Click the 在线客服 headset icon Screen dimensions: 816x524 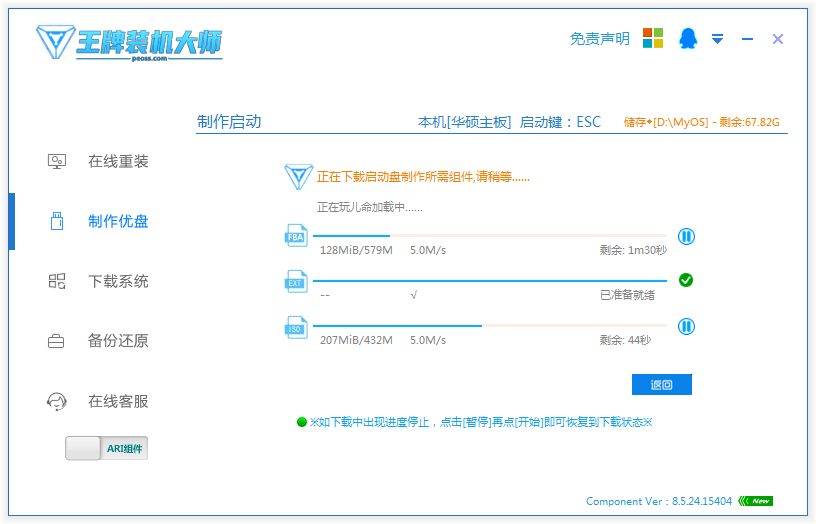[x=57, y=401]
